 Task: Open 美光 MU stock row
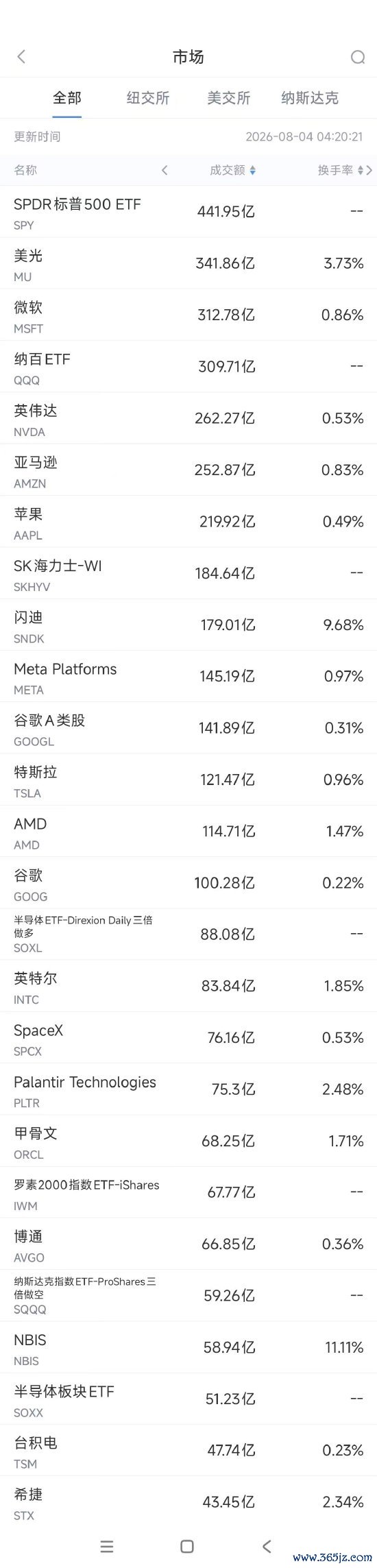(x=188, y=263)
